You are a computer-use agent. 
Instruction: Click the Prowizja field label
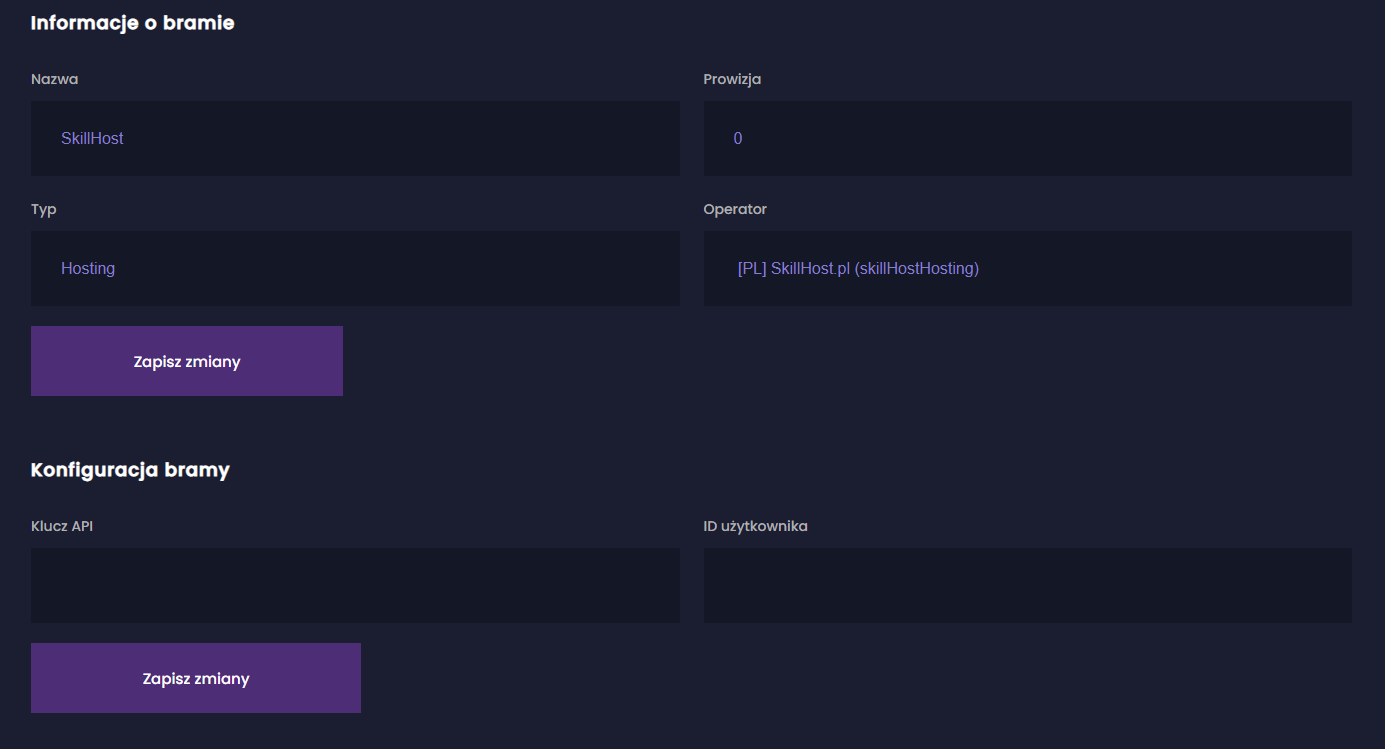(x=732, y=79)
